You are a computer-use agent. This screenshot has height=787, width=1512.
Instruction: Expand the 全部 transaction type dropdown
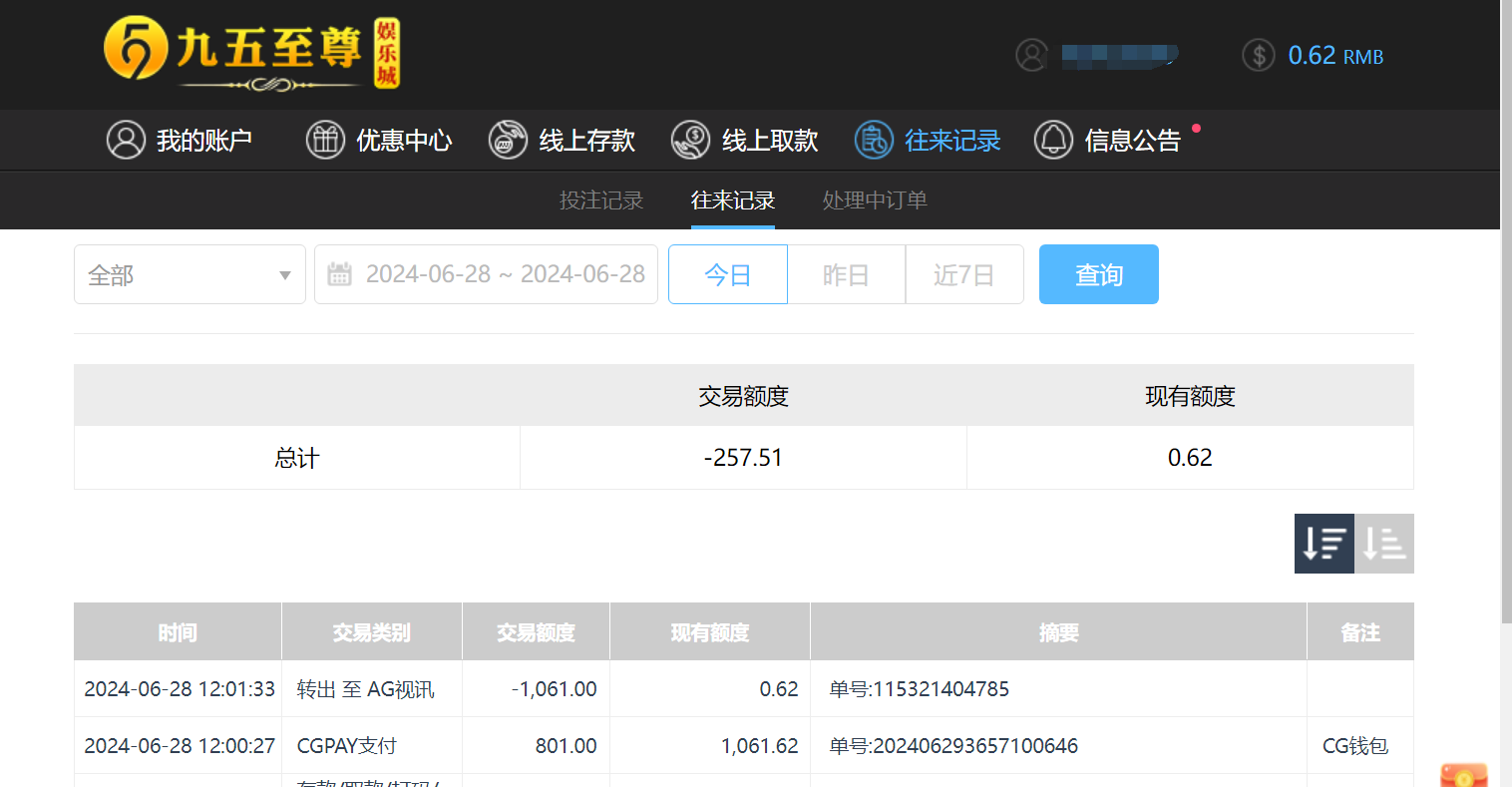coord(189,273)
